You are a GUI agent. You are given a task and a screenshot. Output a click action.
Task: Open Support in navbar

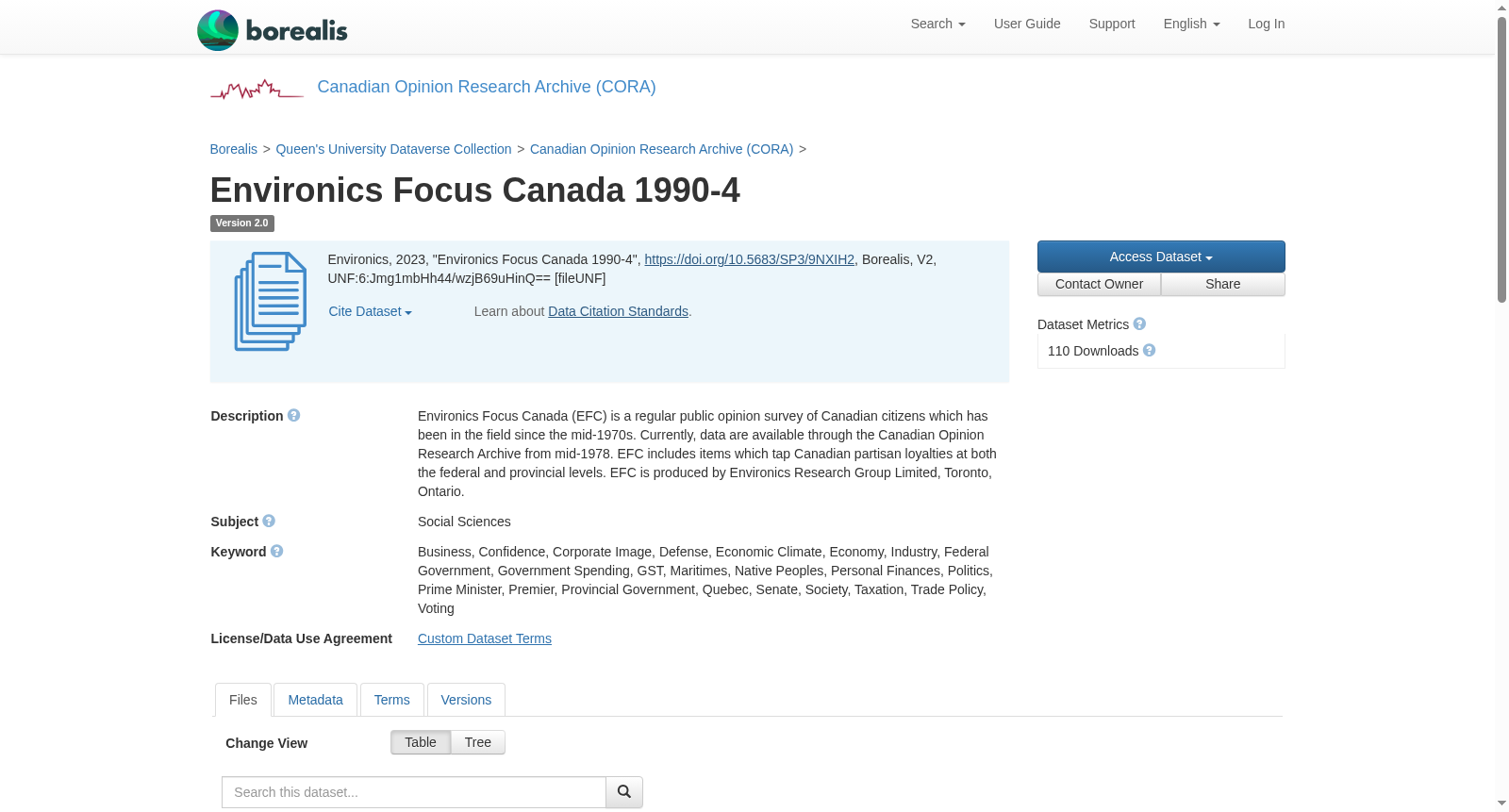tap(1112, 24)
